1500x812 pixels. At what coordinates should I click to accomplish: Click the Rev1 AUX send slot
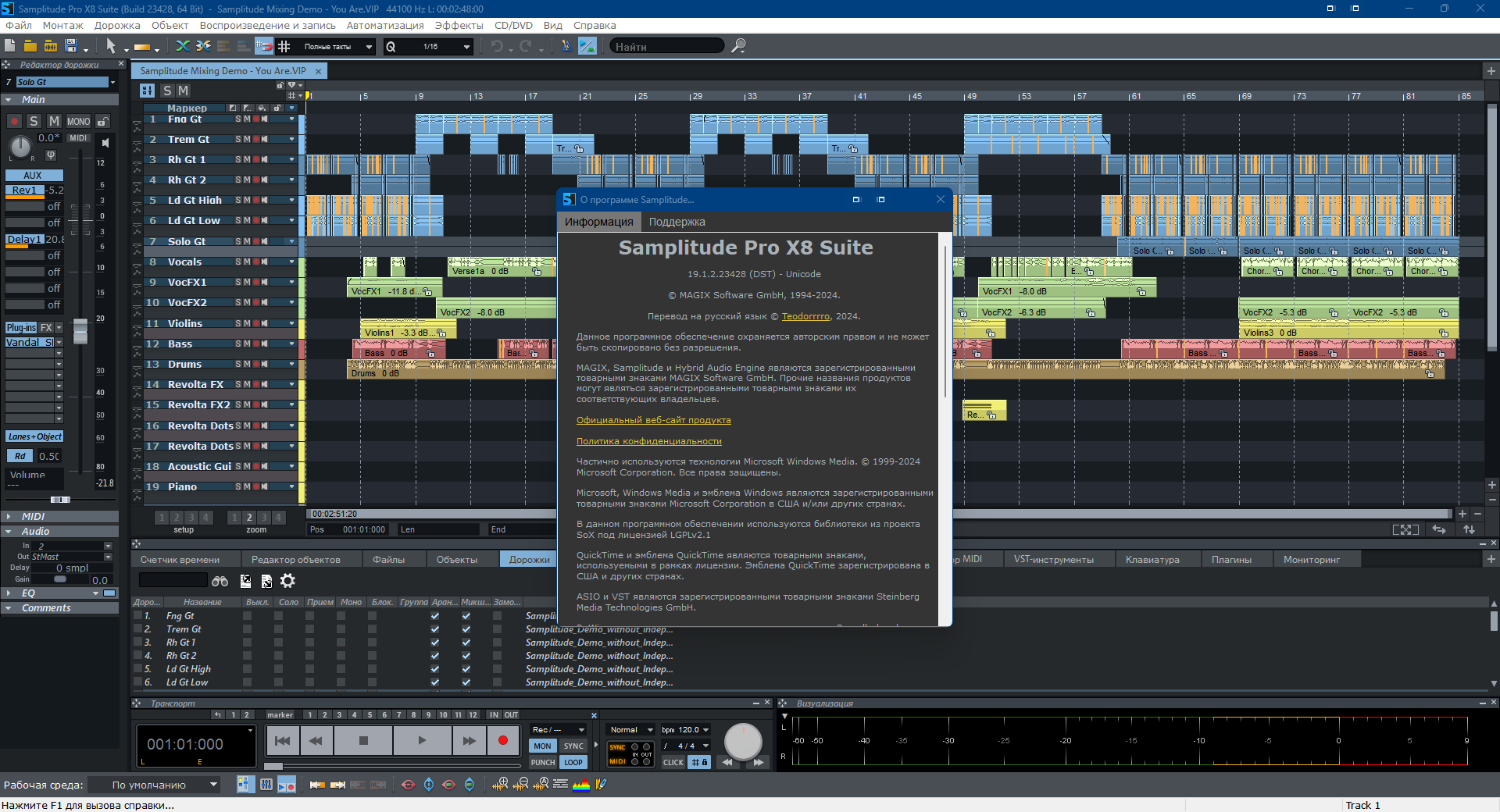[x=24, y=191]
